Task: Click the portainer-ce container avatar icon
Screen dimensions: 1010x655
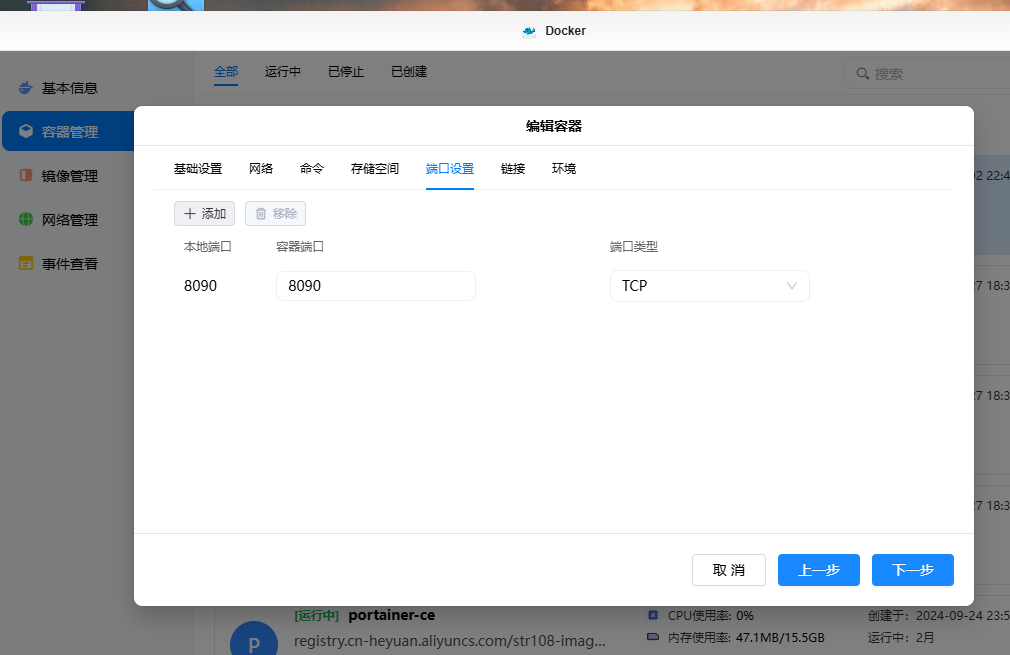Action: pos(253,642)
